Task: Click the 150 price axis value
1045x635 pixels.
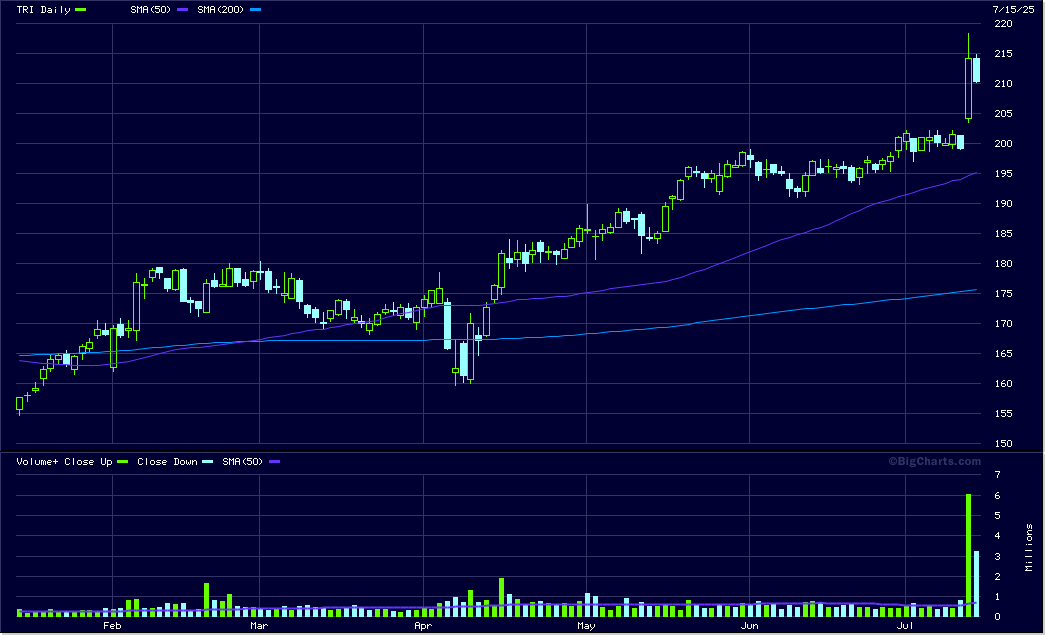Action: [1003, 444]
